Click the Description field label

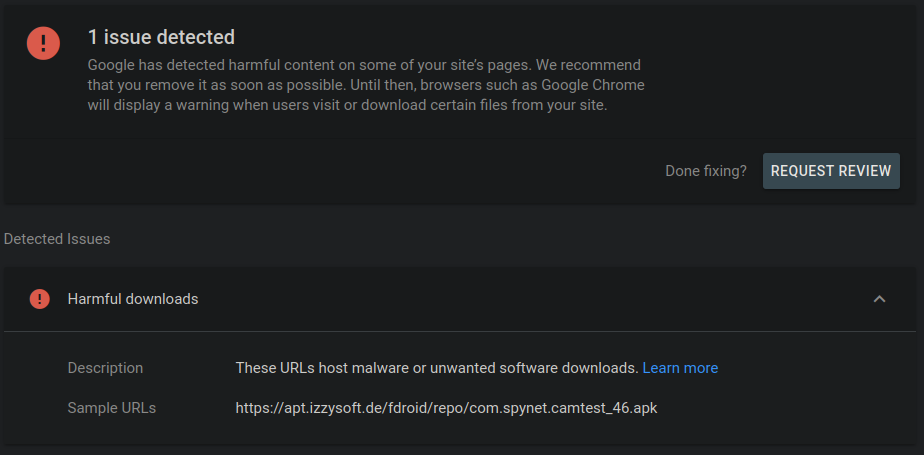point(105,368)
